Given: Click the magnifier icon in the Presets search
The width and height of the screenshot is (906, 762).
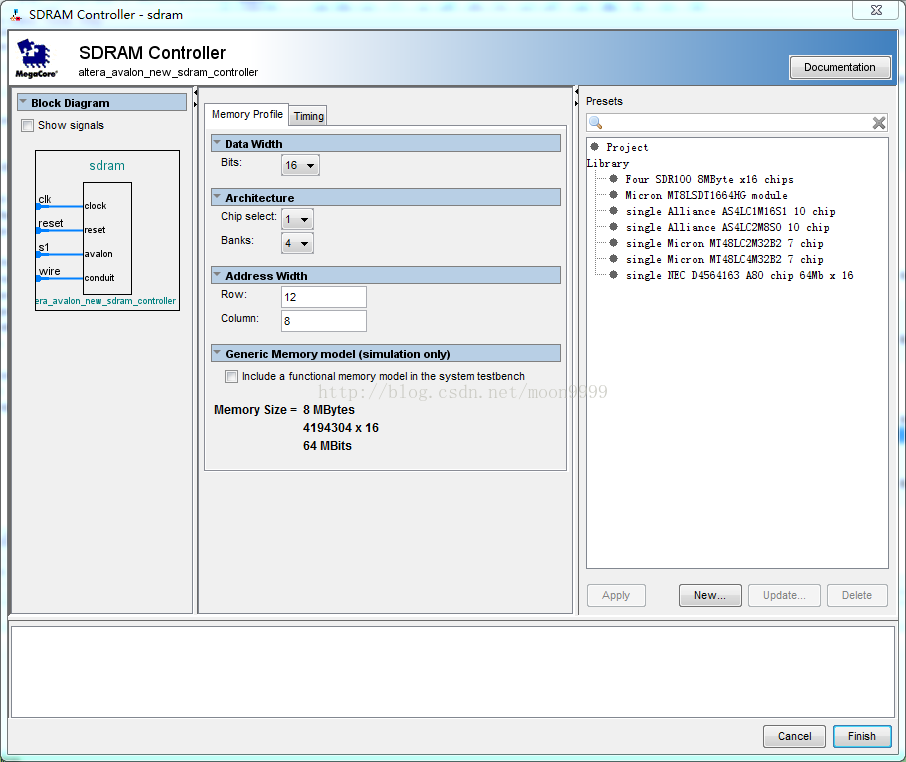Looking at the screenshot, I should point(596,122).
